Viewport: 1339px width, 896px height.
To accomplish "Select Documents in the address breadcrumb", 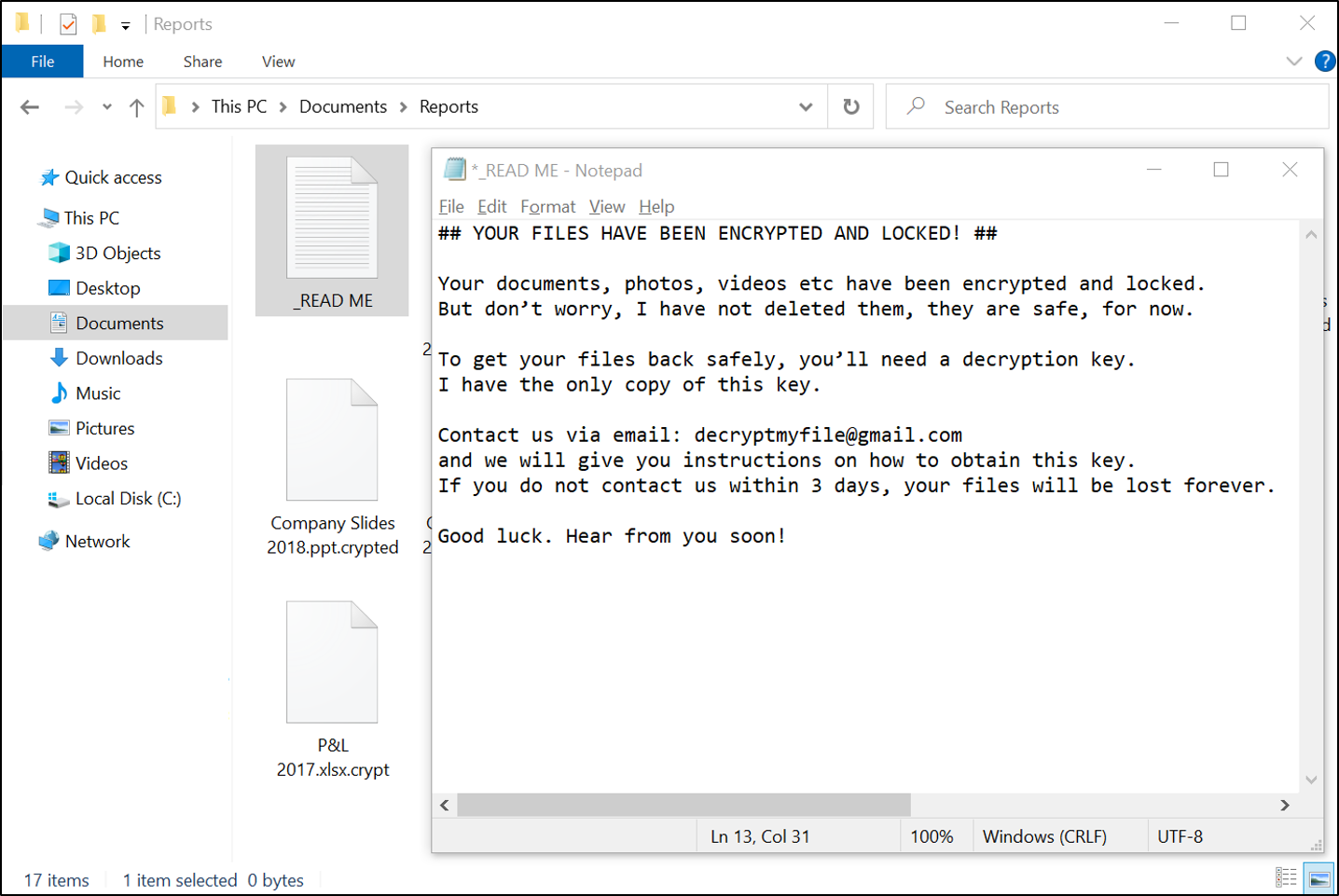I will [343, 106].
